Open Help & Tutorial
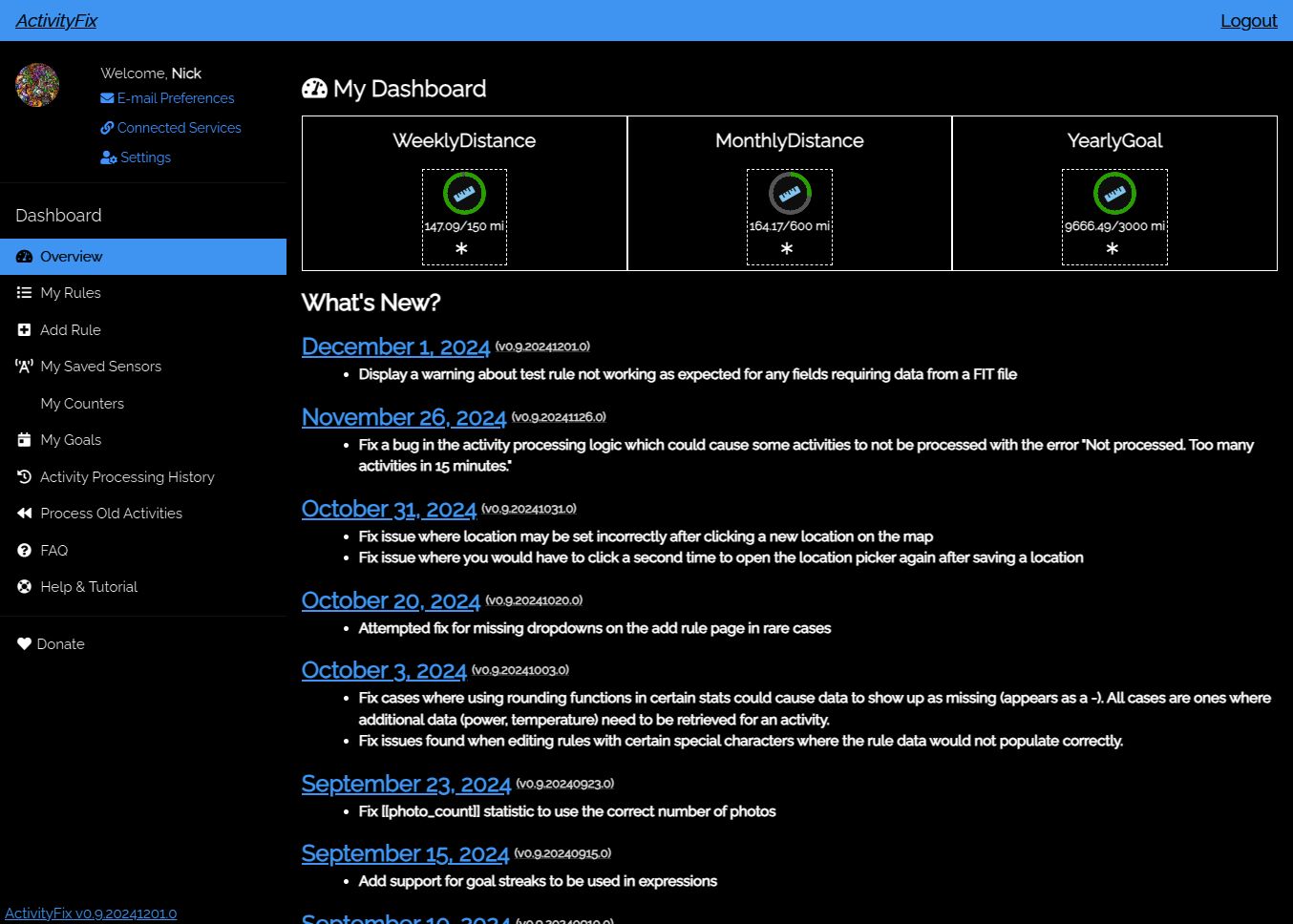 pos(89,586)
